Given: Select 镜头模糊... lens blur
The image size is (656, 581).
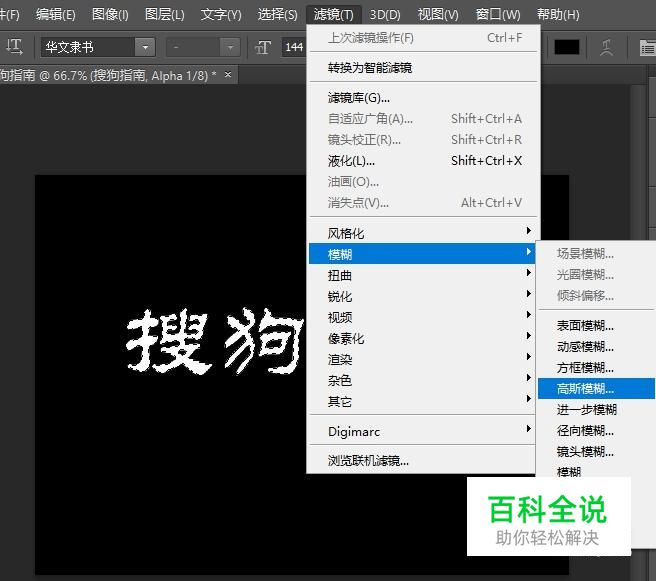Looking at the screenshot, I should tap(596, 451).
